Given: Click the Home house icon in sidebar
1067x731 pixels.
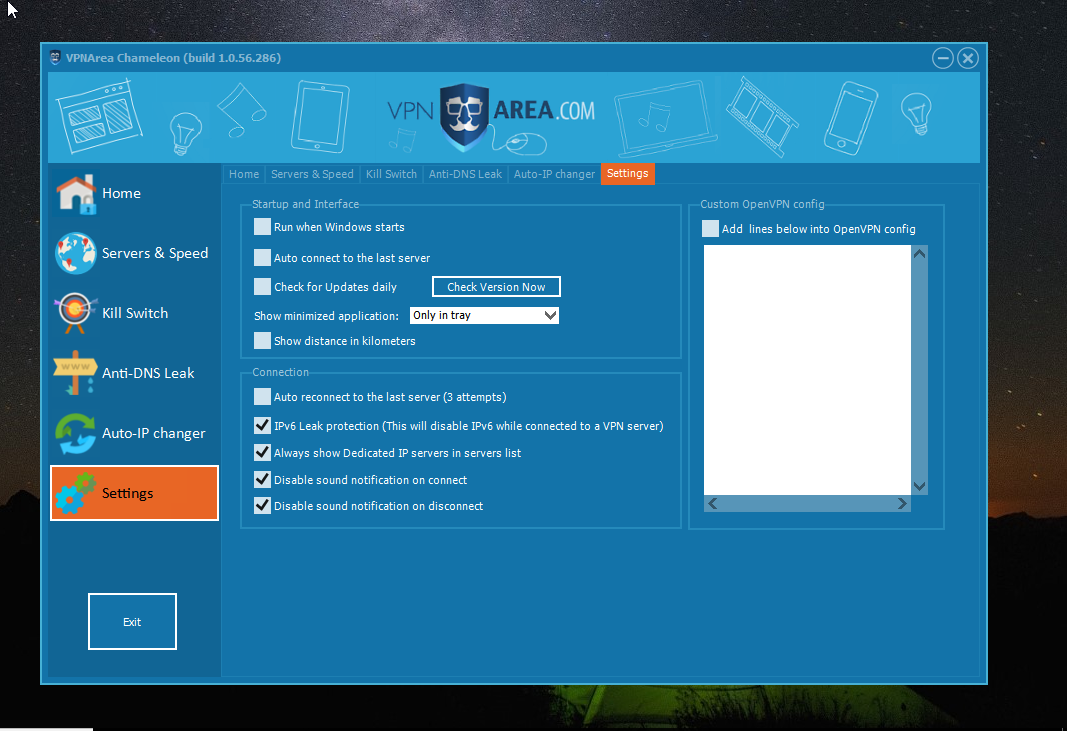Looking at the screenshot, I should pos(76,194).
